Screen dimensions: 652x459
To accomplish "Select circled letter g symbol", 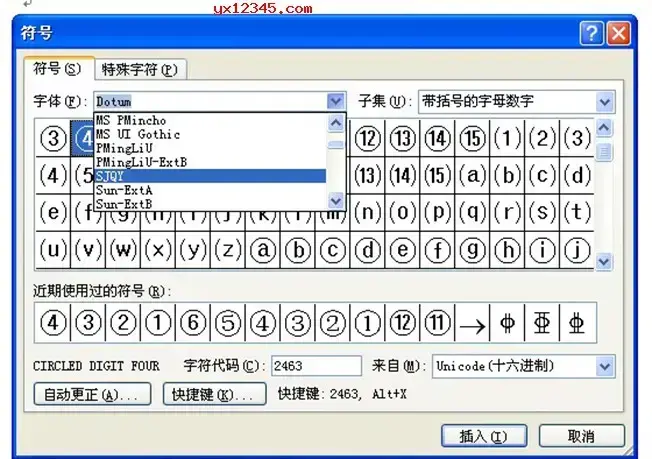I will 472,250.
